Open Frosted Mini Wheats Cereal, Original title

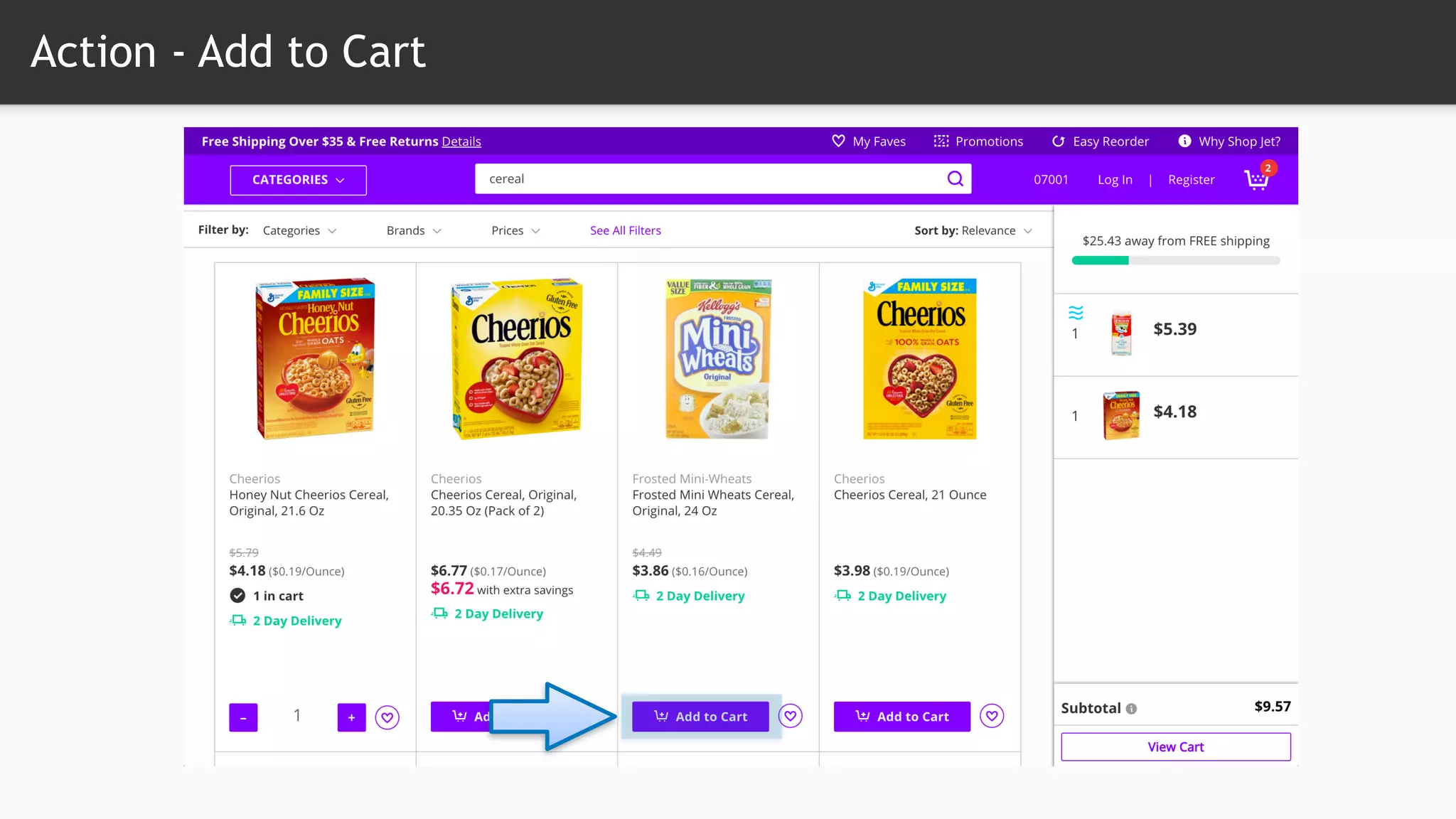tap(713, 503)
